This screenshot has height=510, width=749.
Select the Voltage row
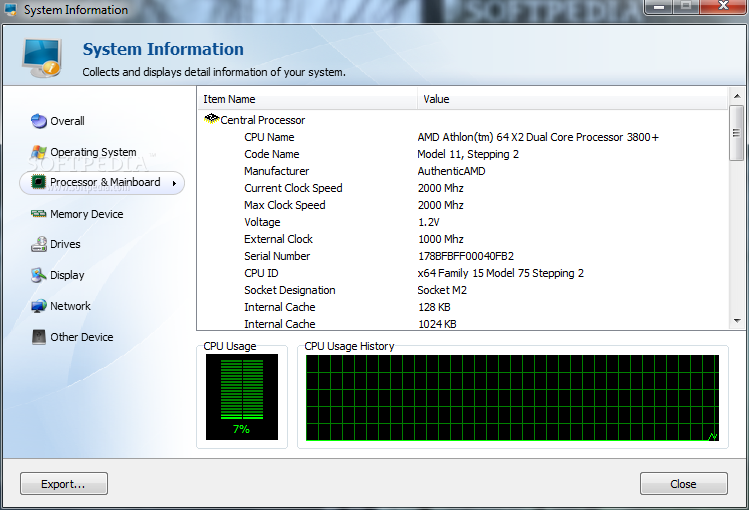tap(462, 222)
